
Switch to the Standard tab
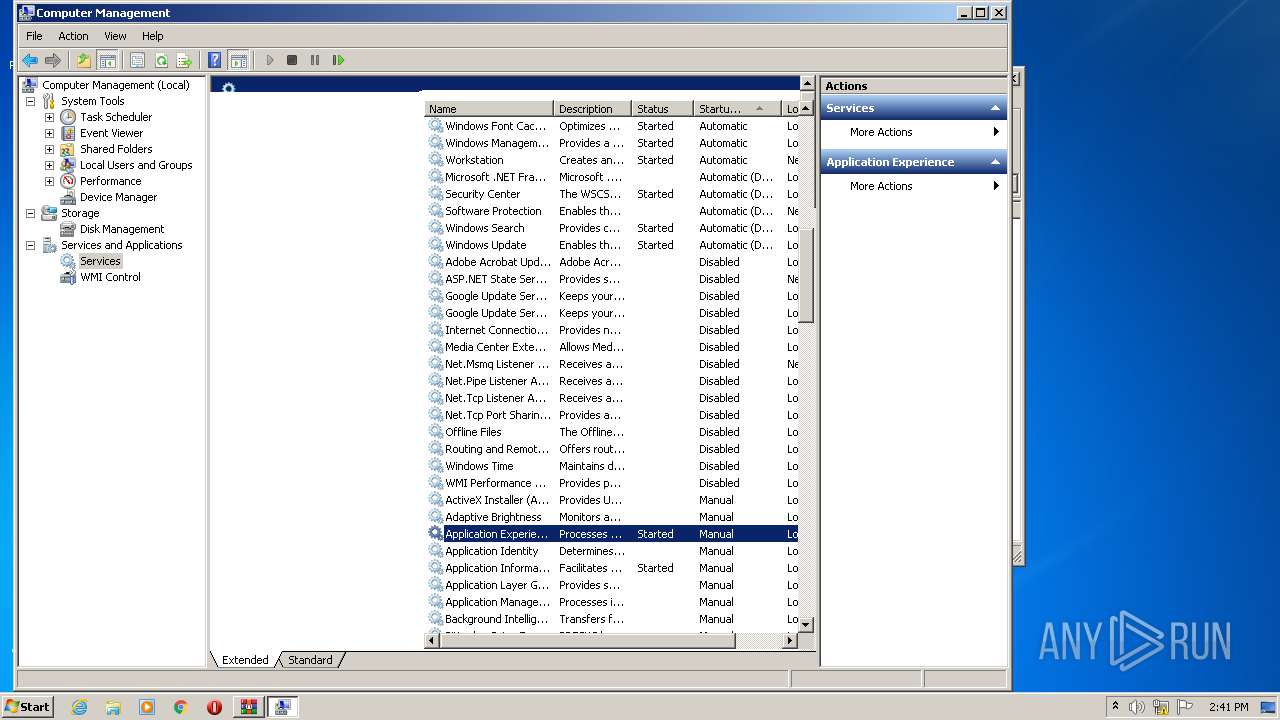[x=310, y=660]
